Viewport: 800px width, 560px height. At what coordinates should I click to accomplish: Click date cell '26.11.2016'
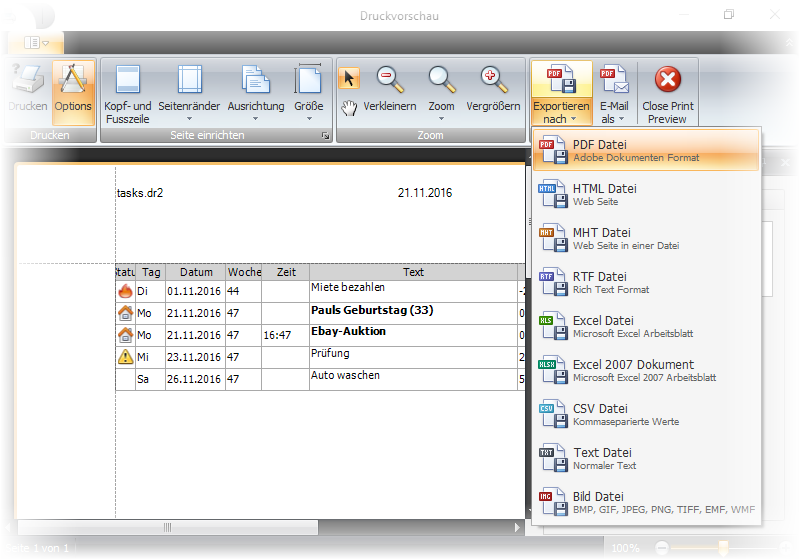point(195,379)
